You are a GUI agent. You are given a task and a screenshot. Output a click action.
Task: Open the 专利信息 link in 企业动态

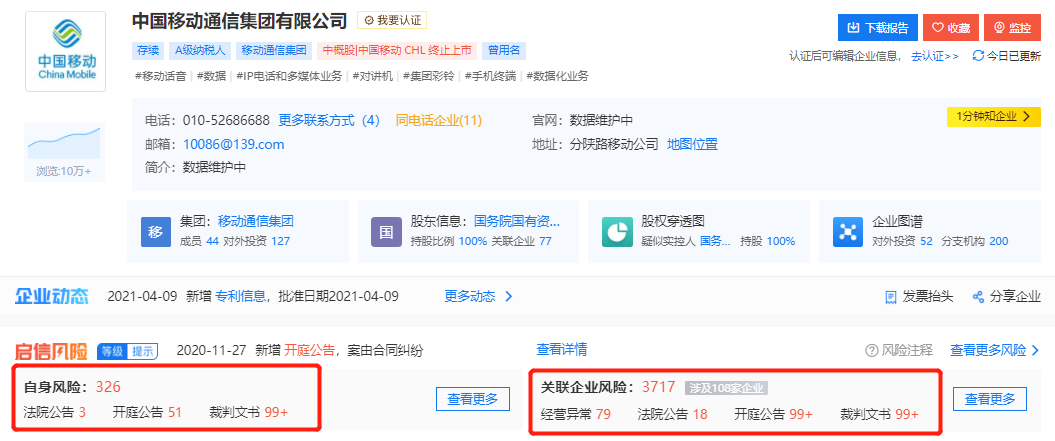pos(240,296)
